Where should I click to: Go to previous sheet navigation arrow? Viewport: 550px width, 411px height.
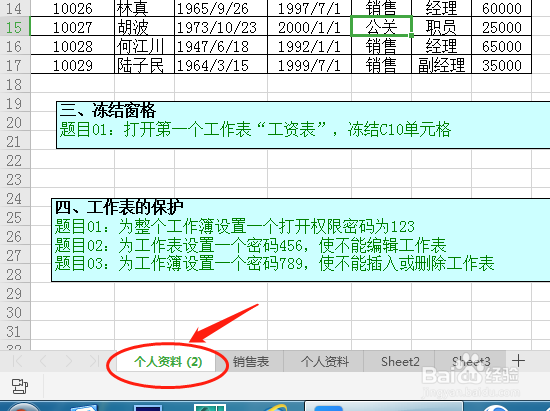point(43,361)
